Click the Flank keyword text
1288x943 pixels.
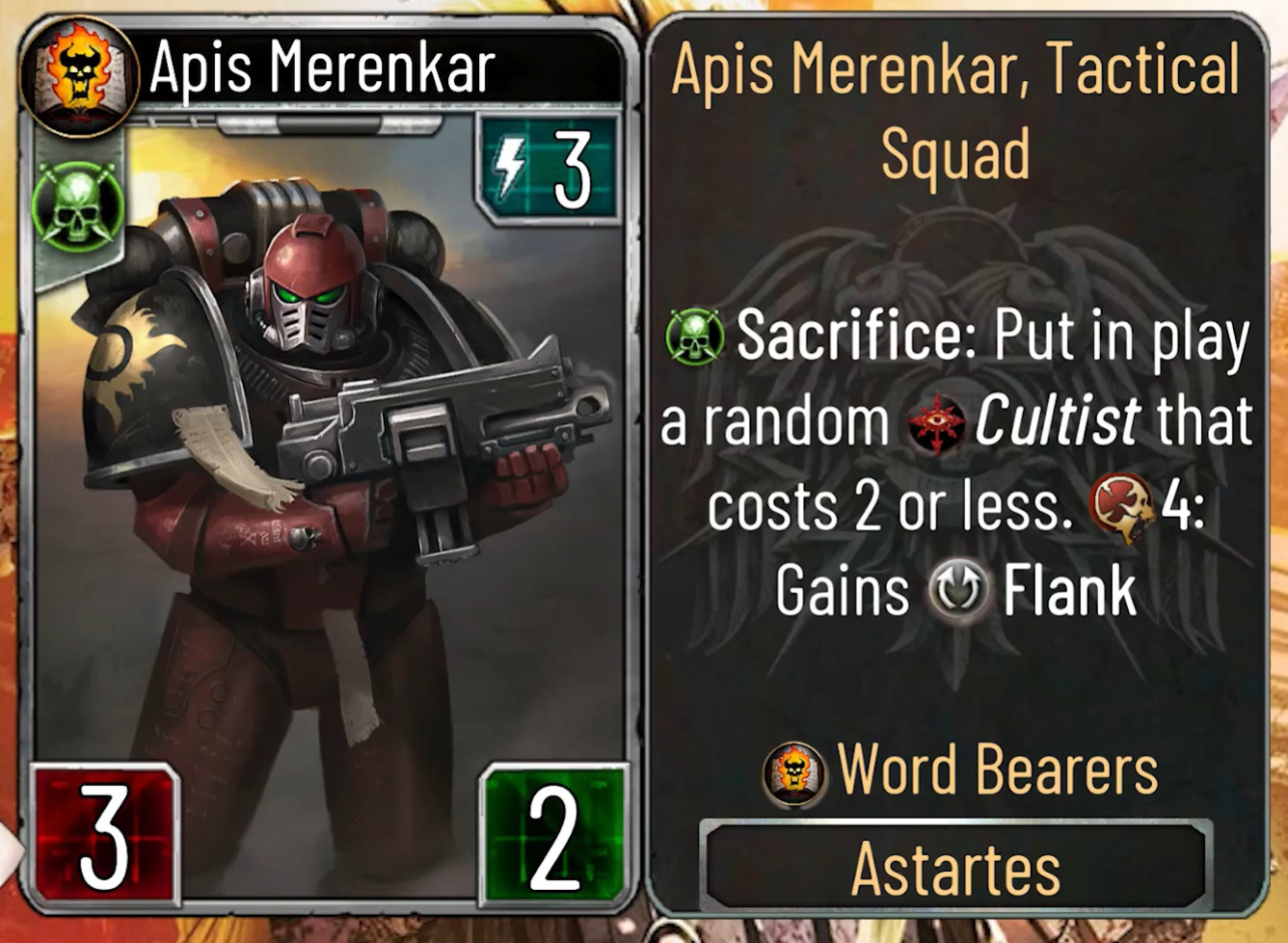(1069, 589)
